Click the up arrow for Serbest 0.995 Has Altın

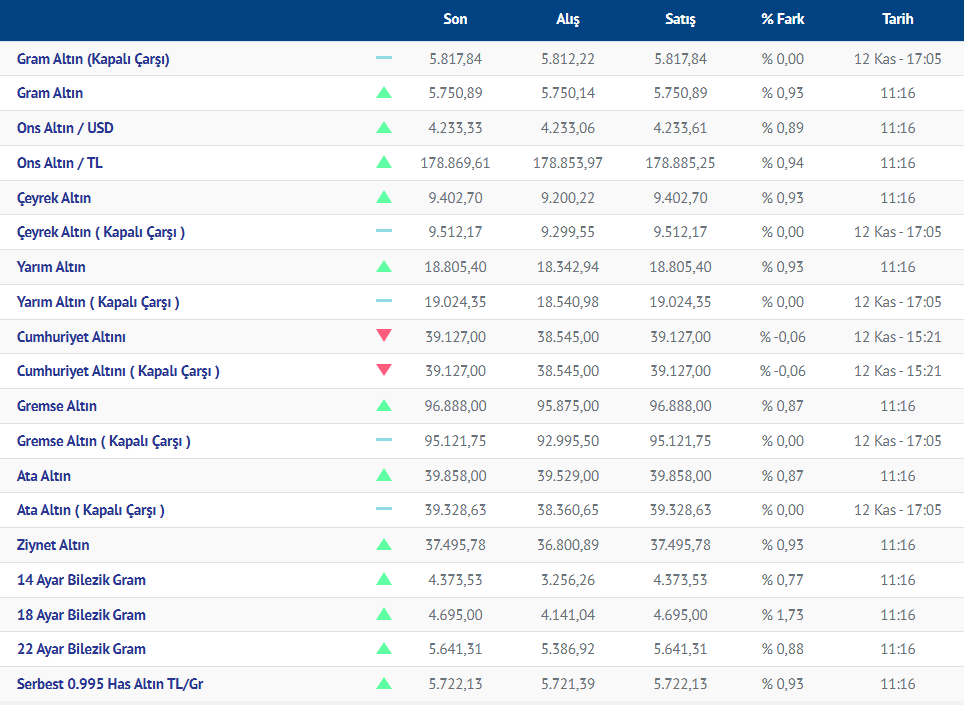pyautogui.click(x=384, y=684)
